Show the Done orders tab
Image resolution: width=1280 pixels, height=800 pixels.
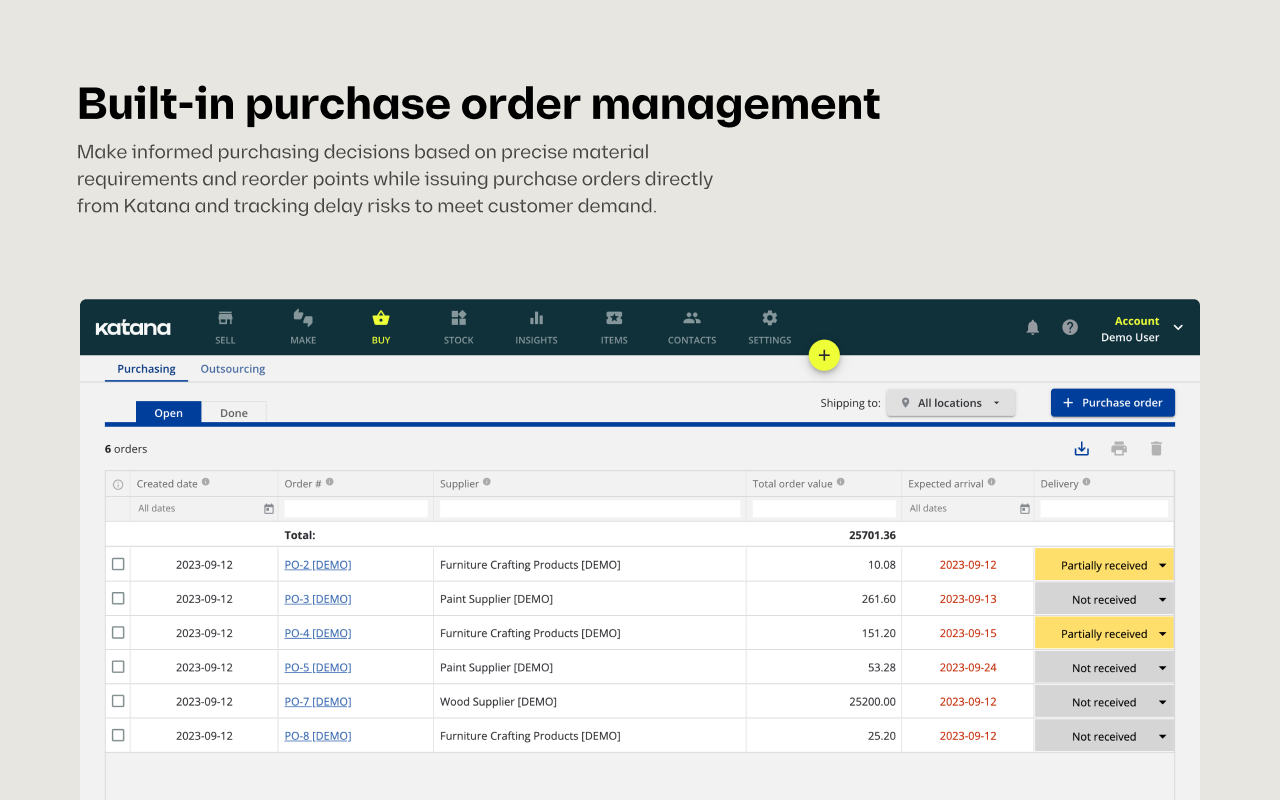click(234, 412)
